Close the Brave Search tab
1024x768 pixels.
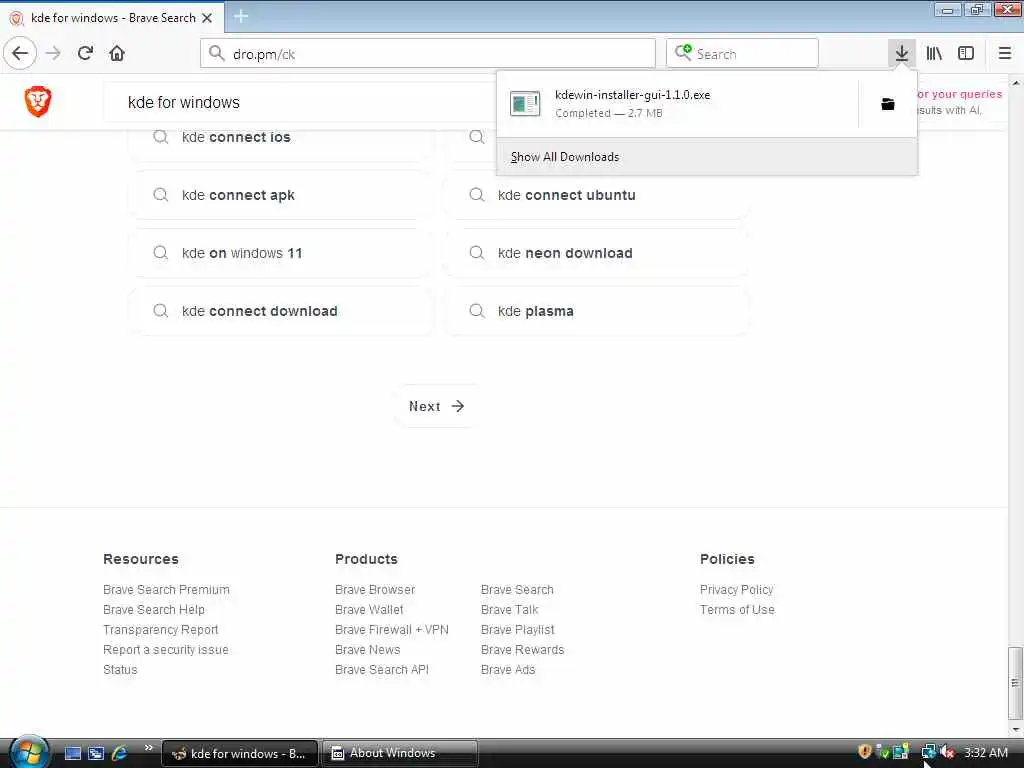(x=207, y=18)
